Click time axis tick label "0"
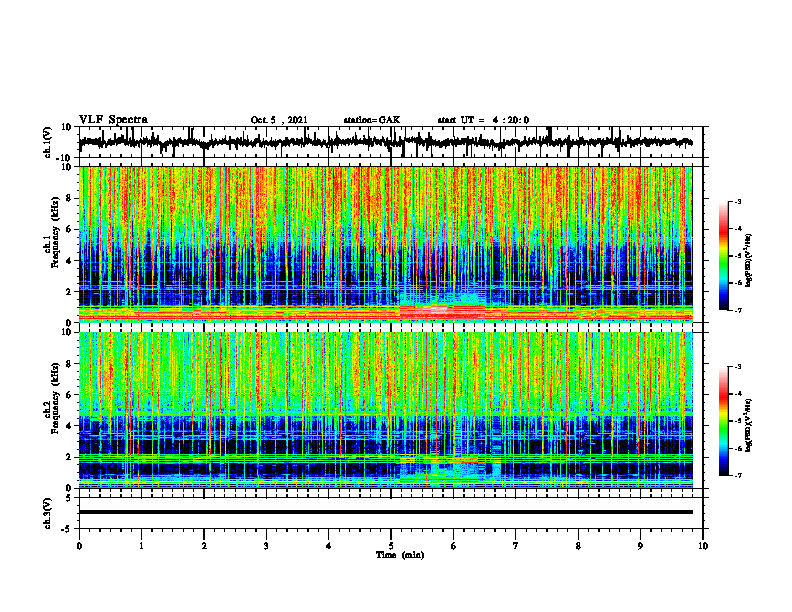 [79, 546]
